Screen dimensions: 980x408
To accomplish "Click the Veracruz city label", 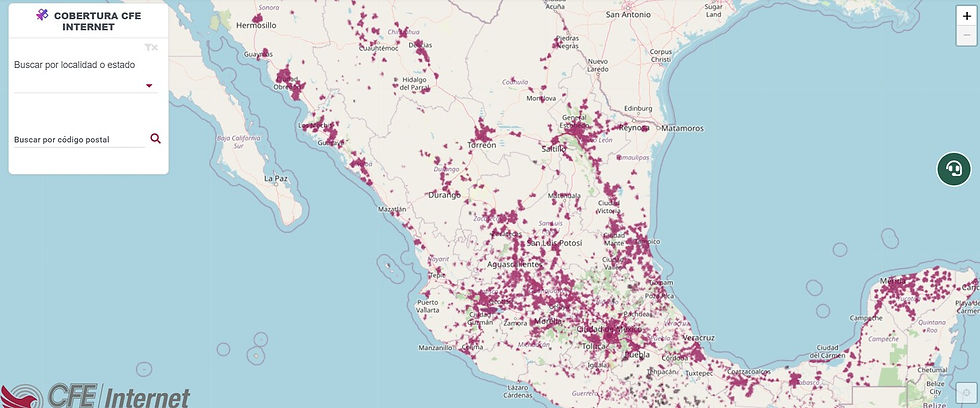I will click(699, 338).
